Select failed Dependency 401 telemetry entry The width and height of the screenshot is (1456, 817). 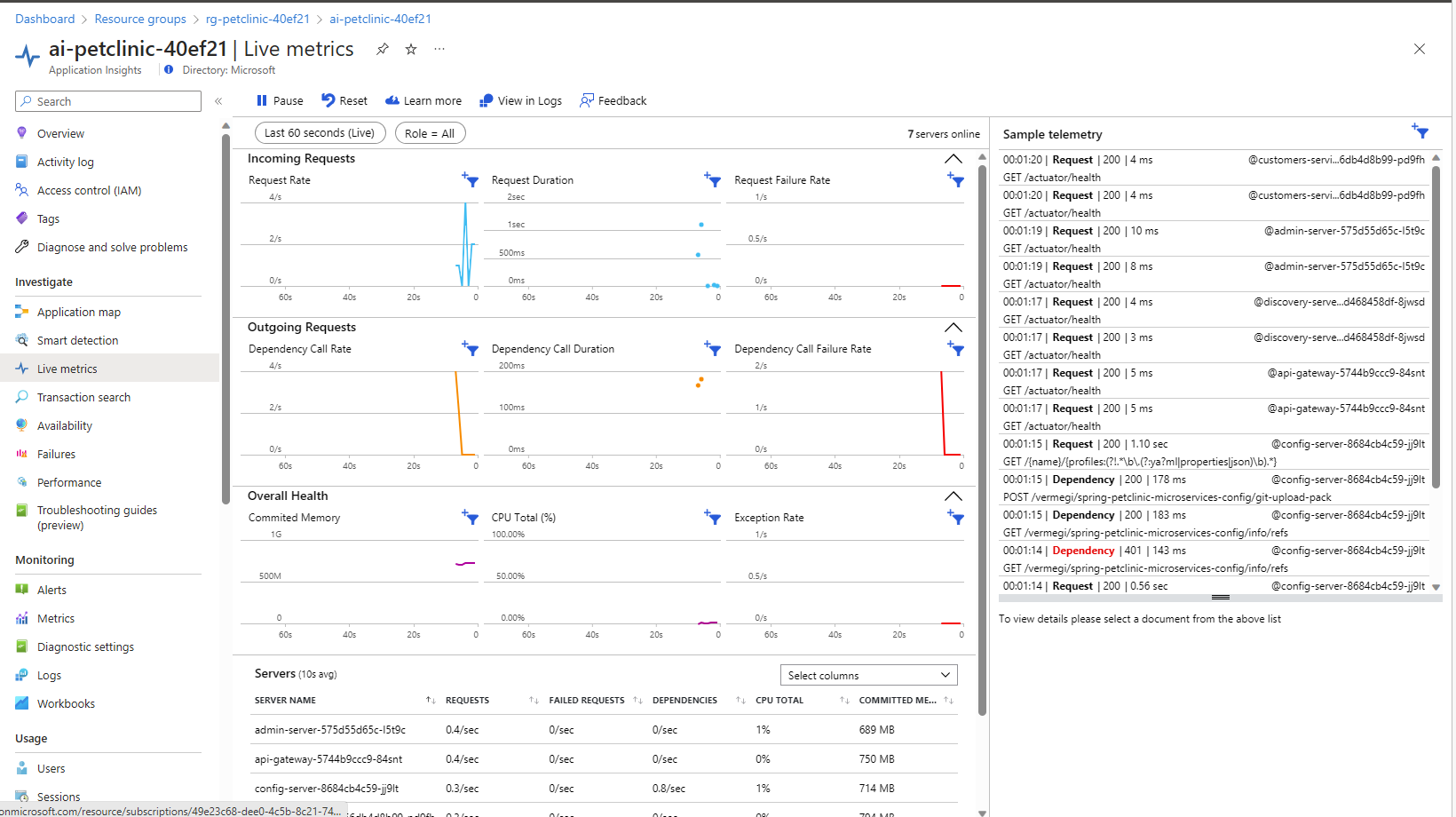click(x=1214, y=559)
